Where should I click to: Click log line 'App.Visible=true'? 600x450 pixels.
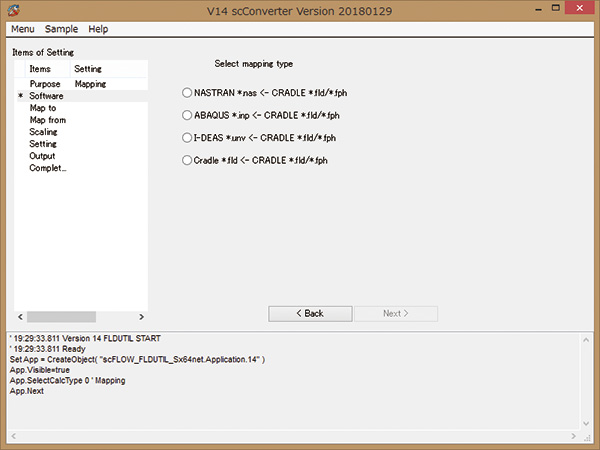40,370
